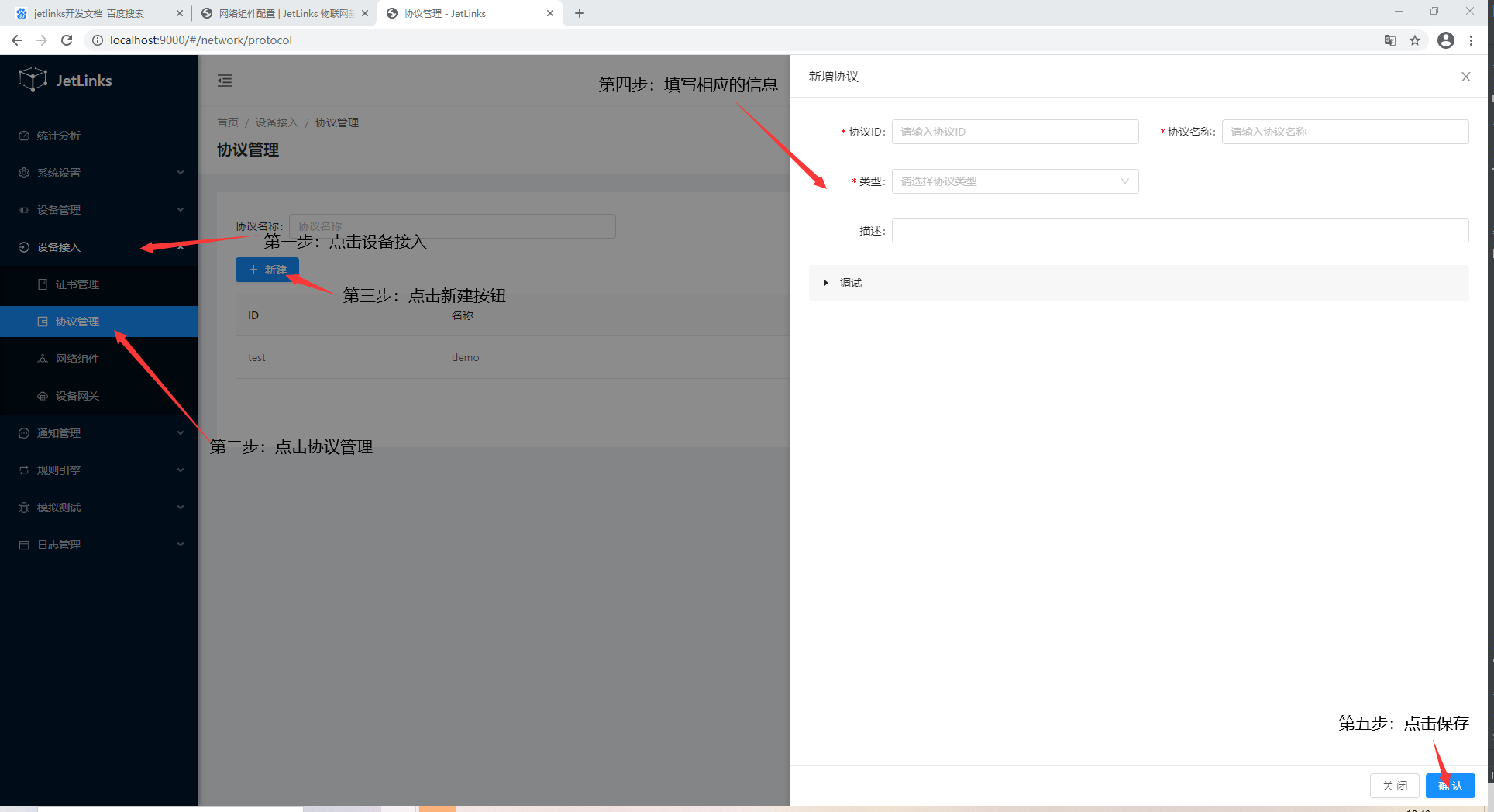Focus the 协议名称 input in drawer

tap(1344, 132)
